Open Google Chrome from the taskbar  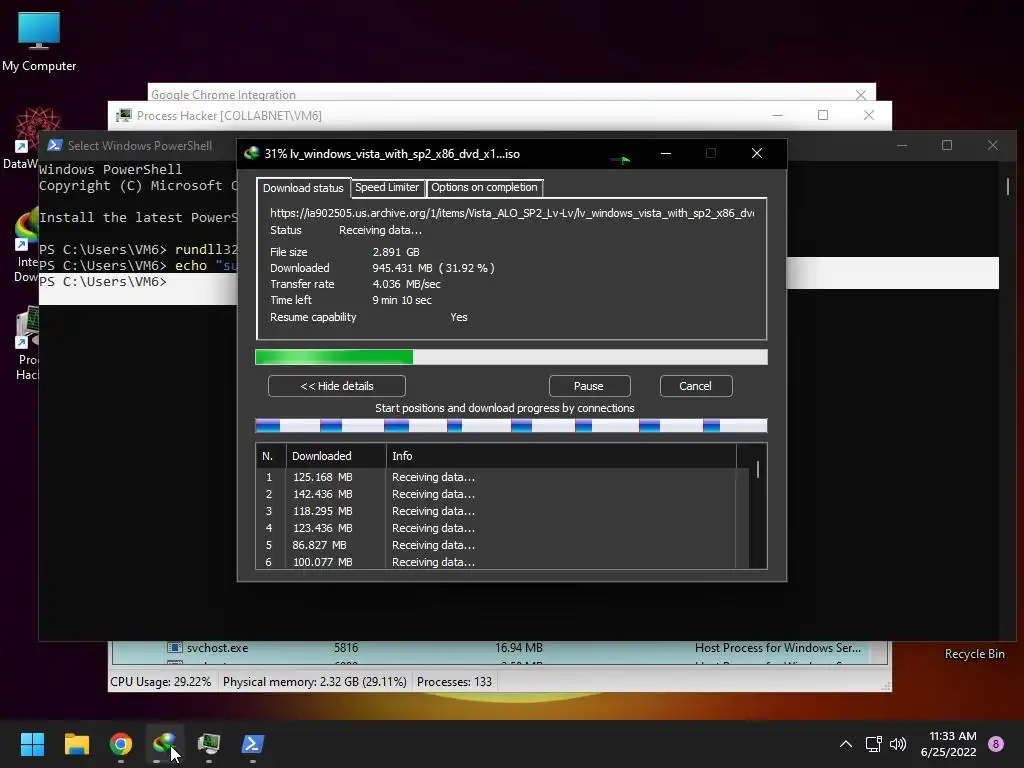121,744
